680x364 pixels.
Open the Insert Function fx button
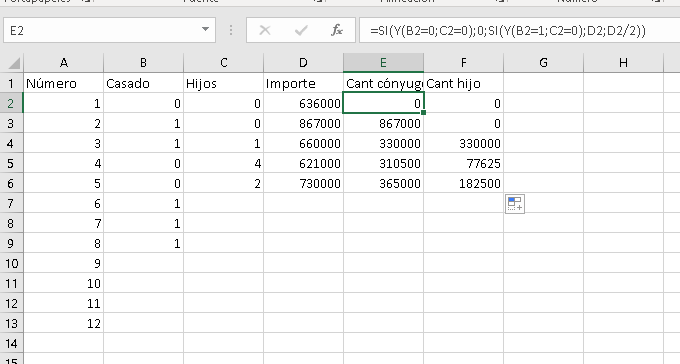[337, 30]
